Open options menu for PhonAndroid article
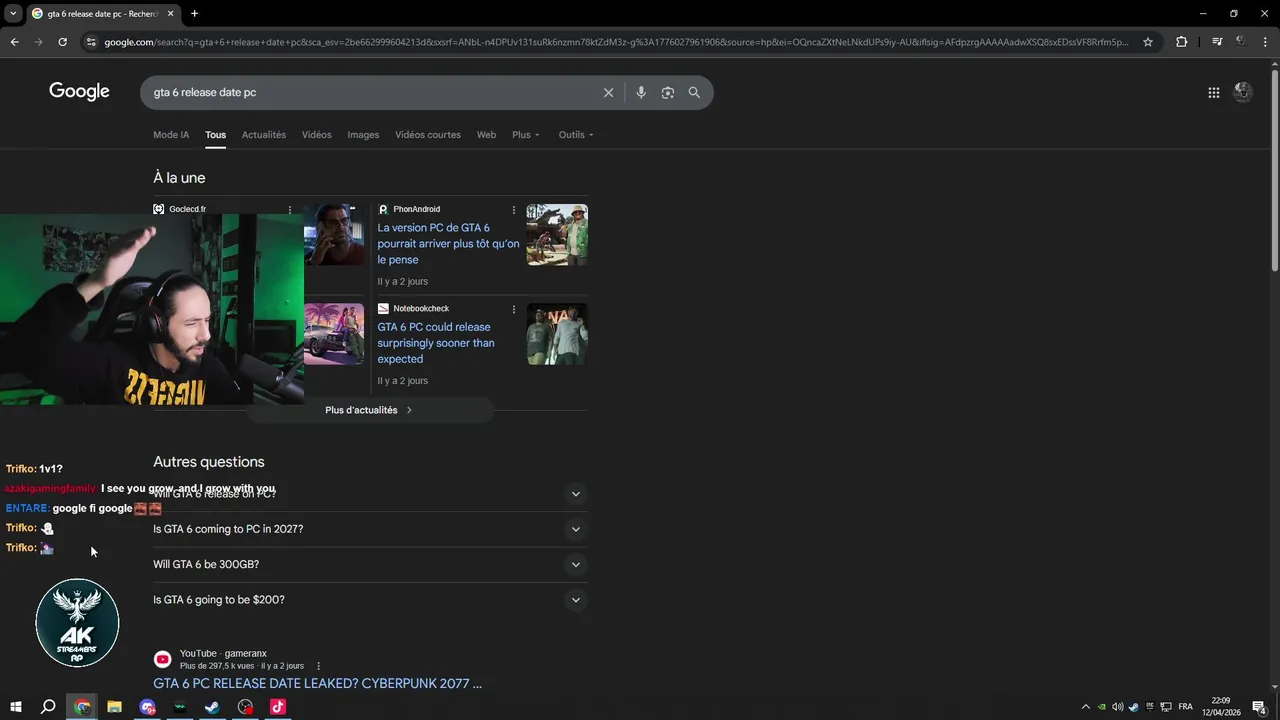The width and height of the screenshot is (1280, 720). pos(514,210)
